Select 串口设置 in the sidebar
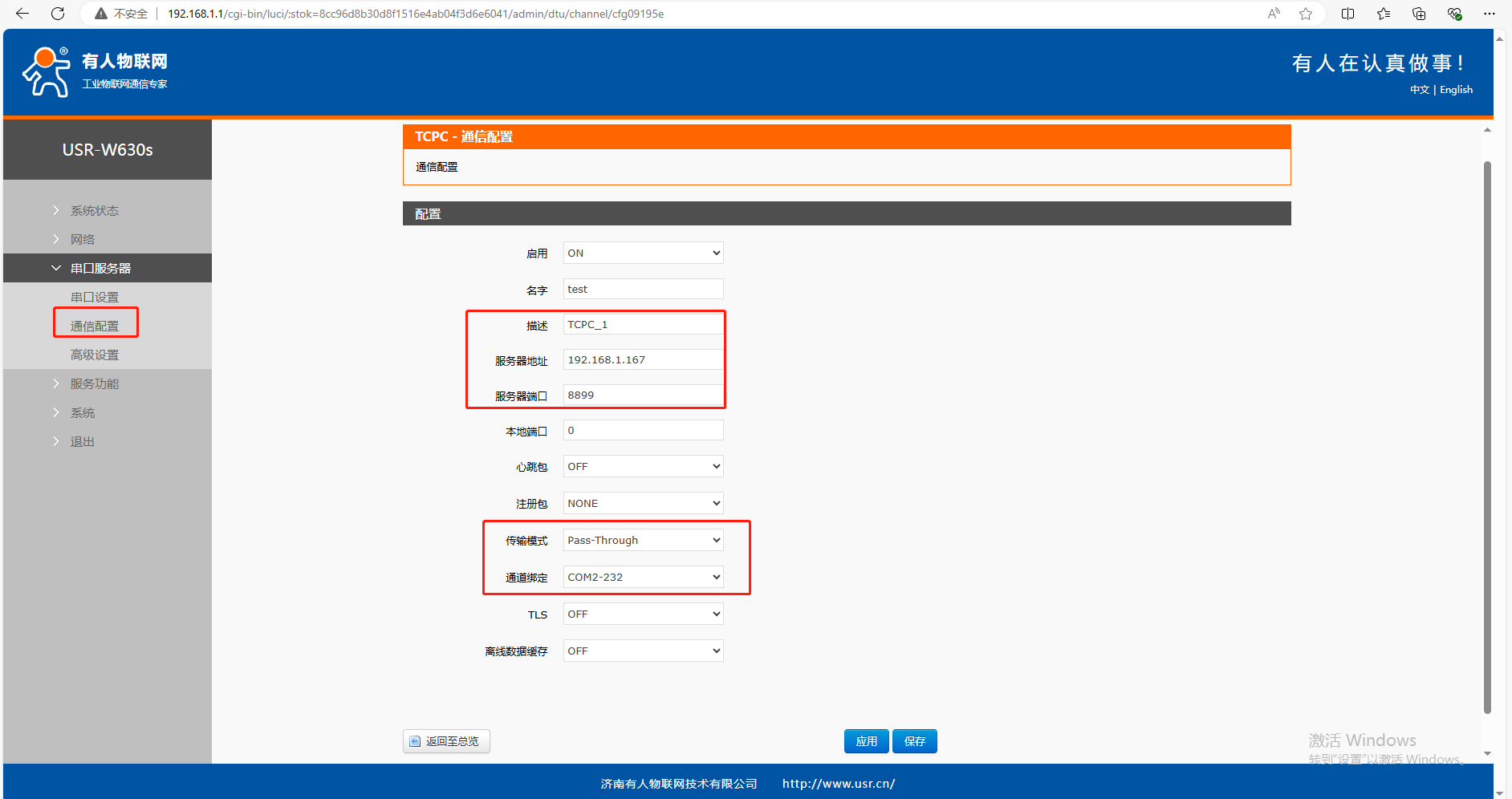This screenshot has height=799, width=1512. point(94,297)
